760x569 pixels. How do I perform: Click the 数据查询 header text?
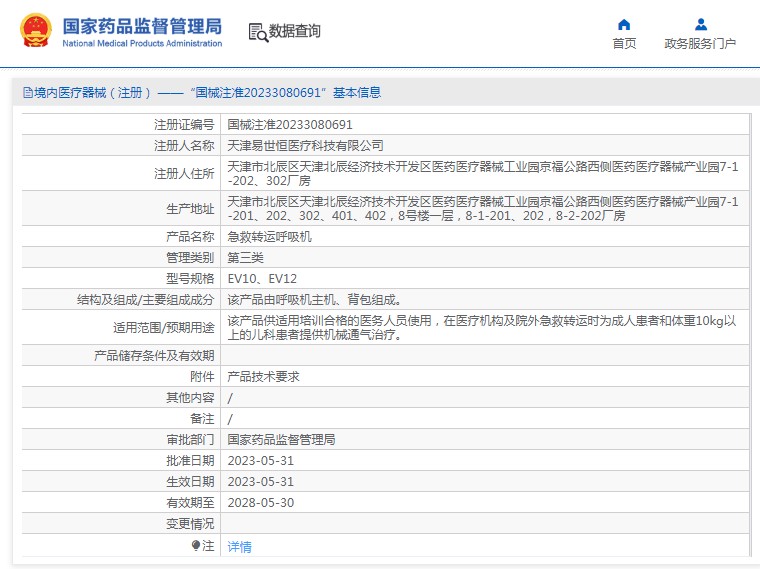click(x=295, y=32)
